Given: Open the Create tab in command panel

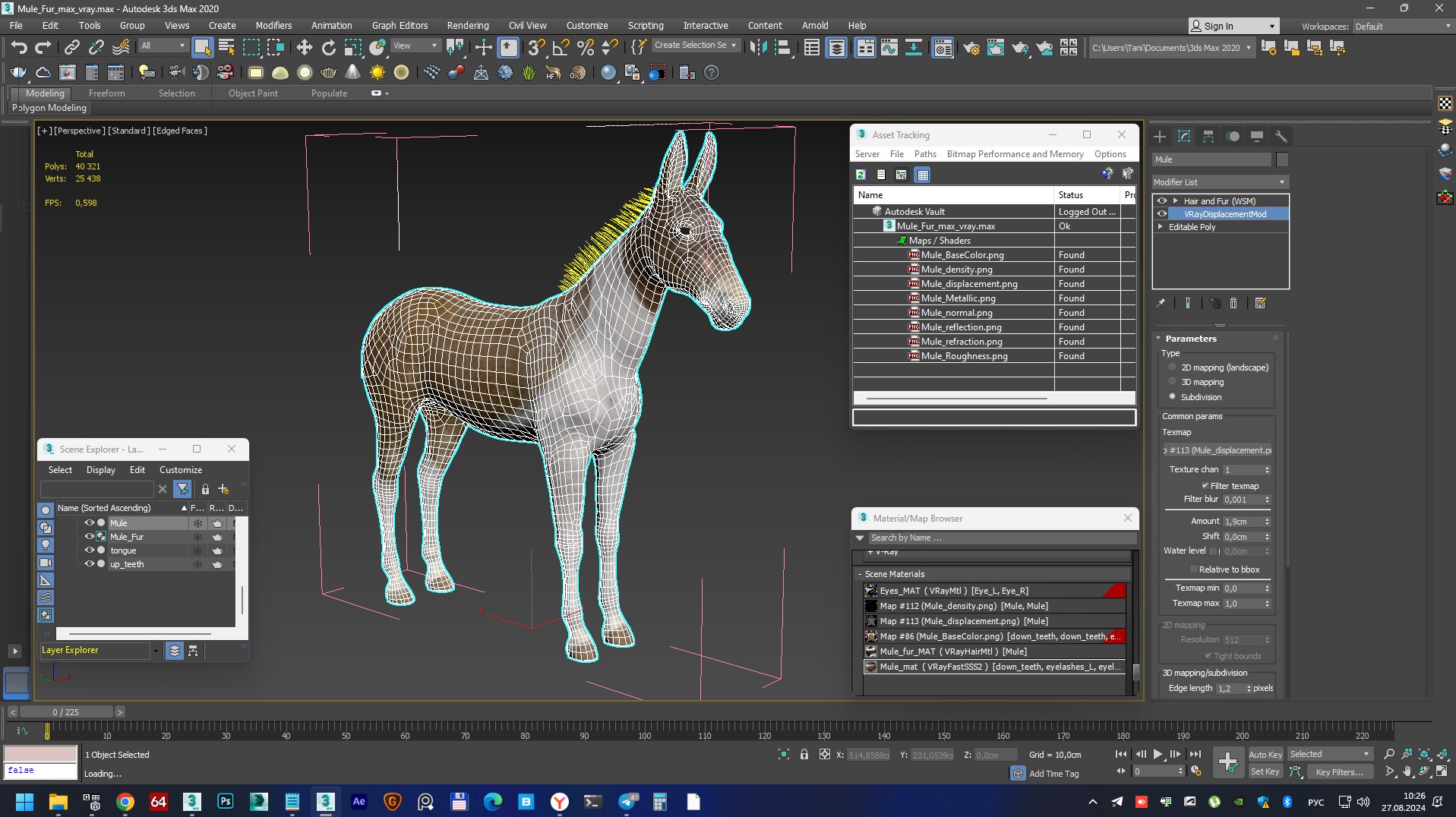Looking at the screenshot, I should 1160,137.
